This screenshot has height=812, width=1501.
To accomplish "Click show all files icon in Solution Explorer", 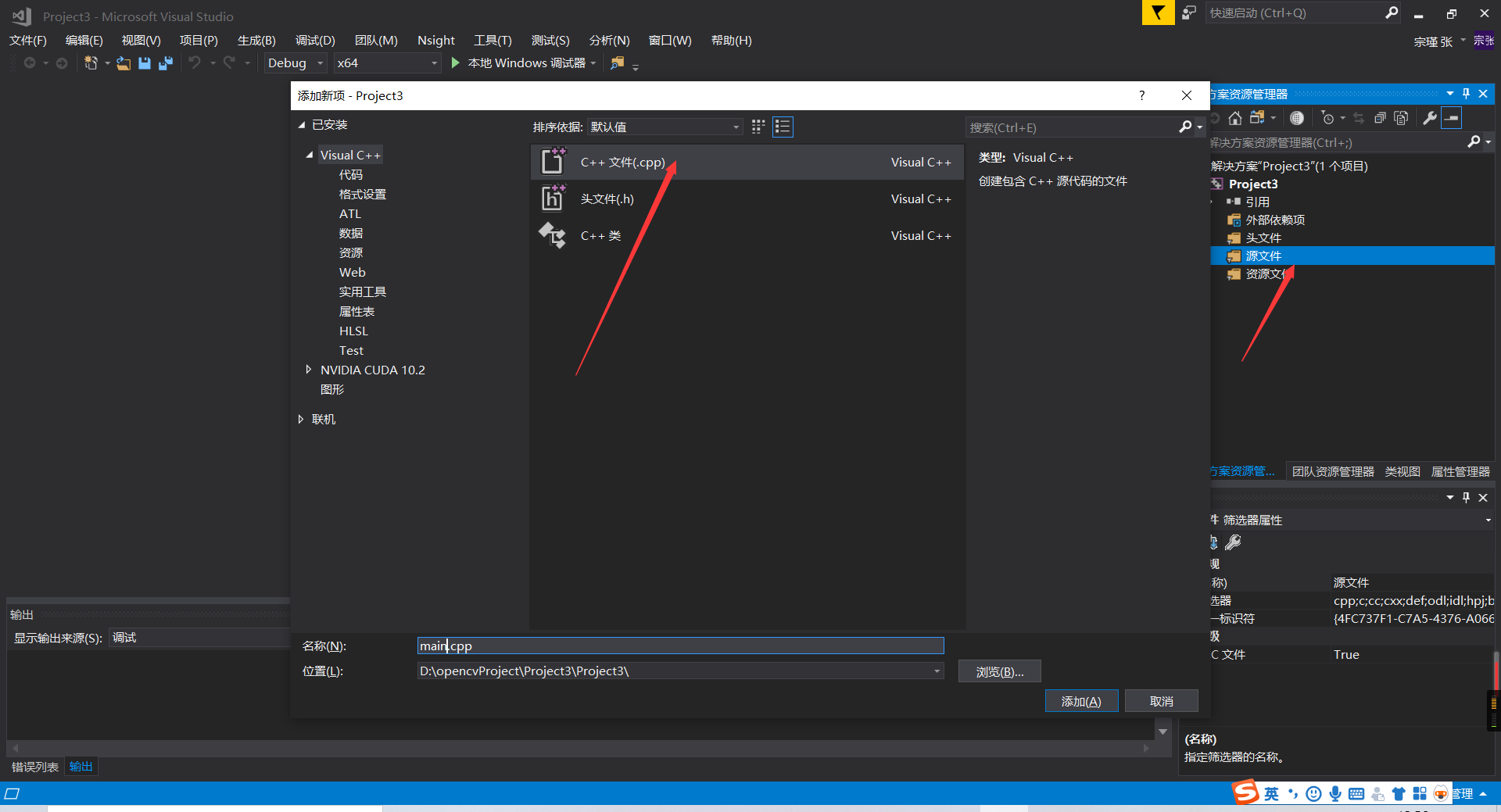I will pos(1402,118).
